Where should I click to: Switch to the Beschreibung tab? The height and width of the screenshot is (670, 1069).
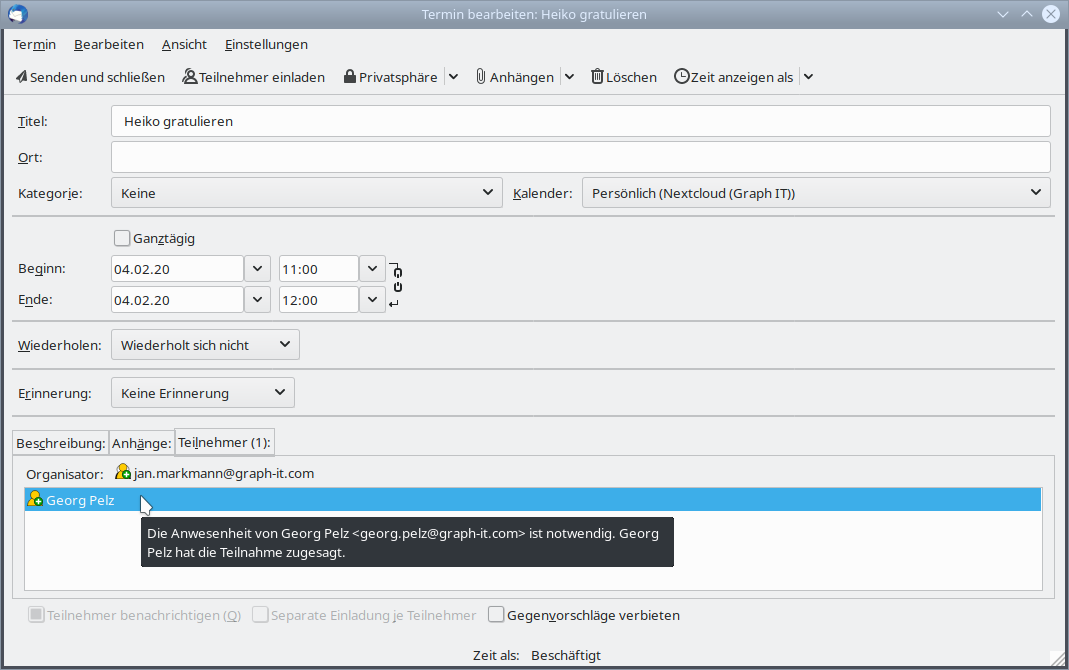pyautogui.click(x=60, y=443)
